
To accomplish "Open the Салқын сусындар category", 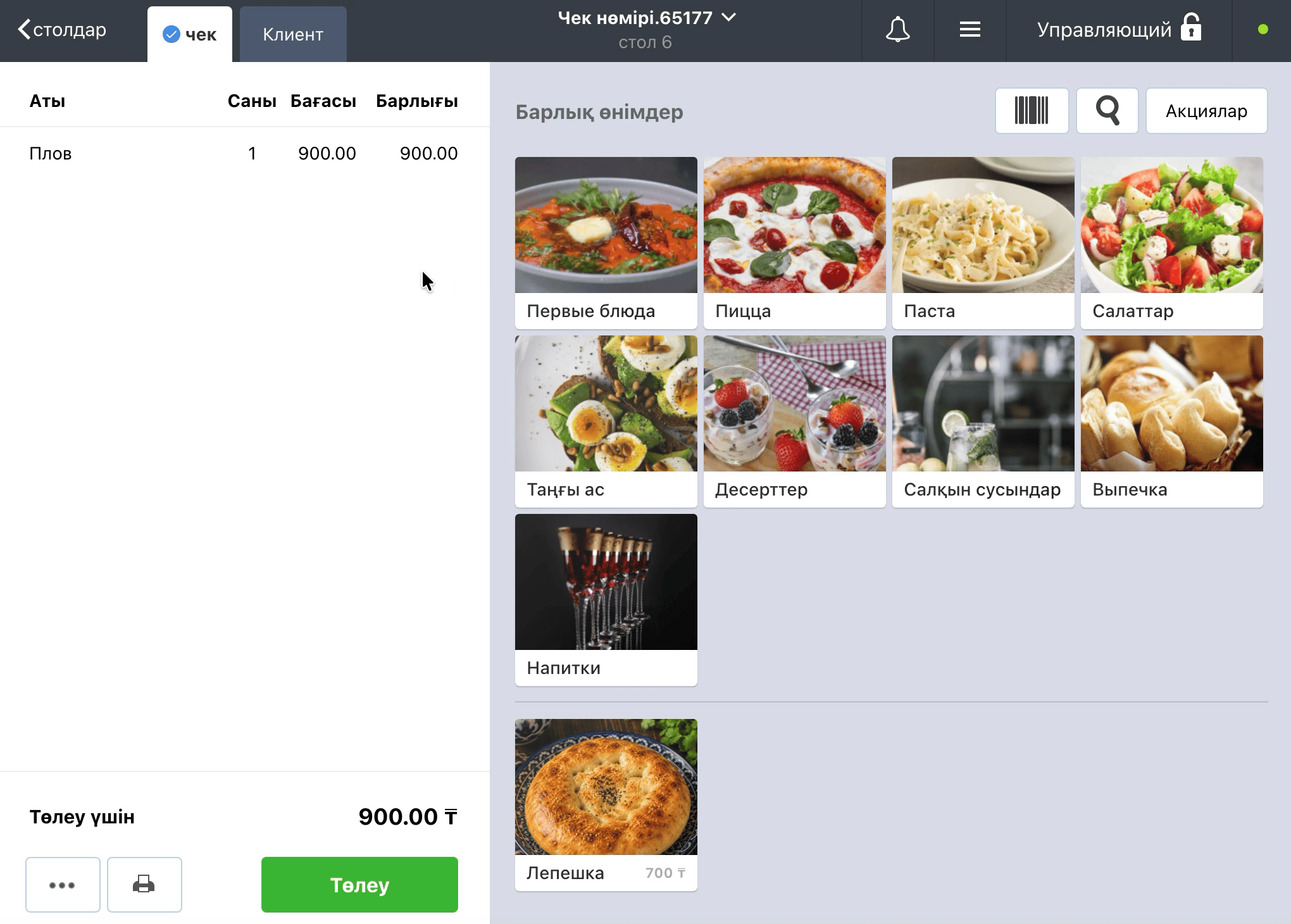I will pos(983,421).
